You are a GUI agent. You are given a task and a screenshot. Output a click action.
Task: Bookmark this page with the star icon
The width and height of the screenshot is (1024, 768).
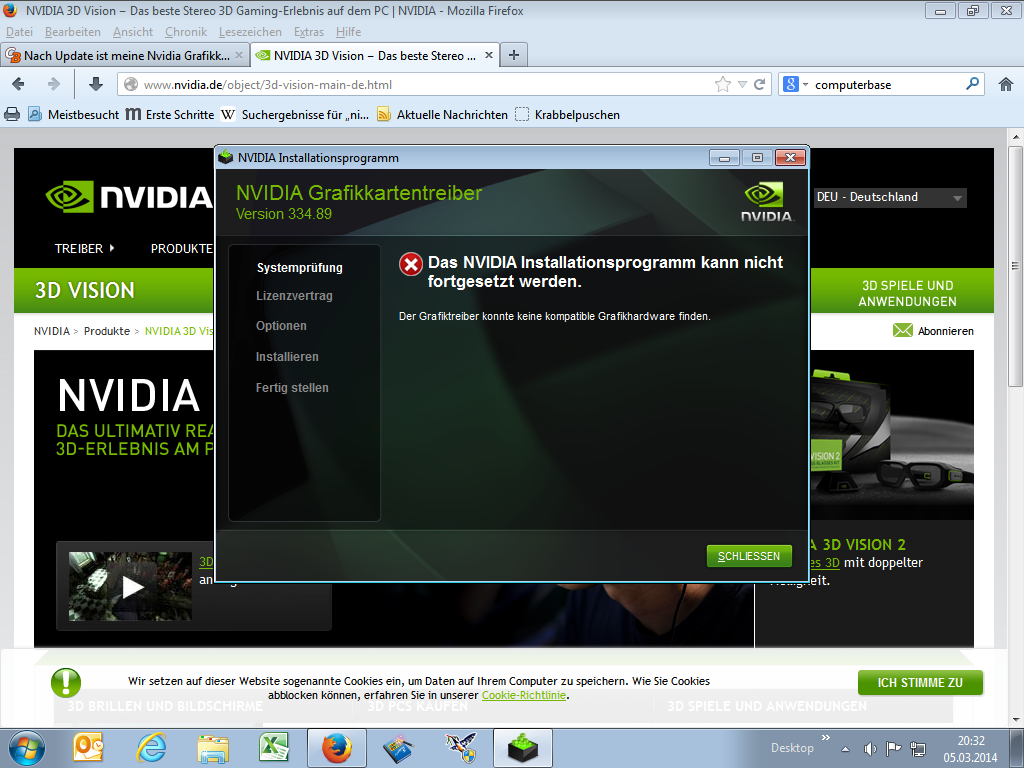[x=722, y=84]
